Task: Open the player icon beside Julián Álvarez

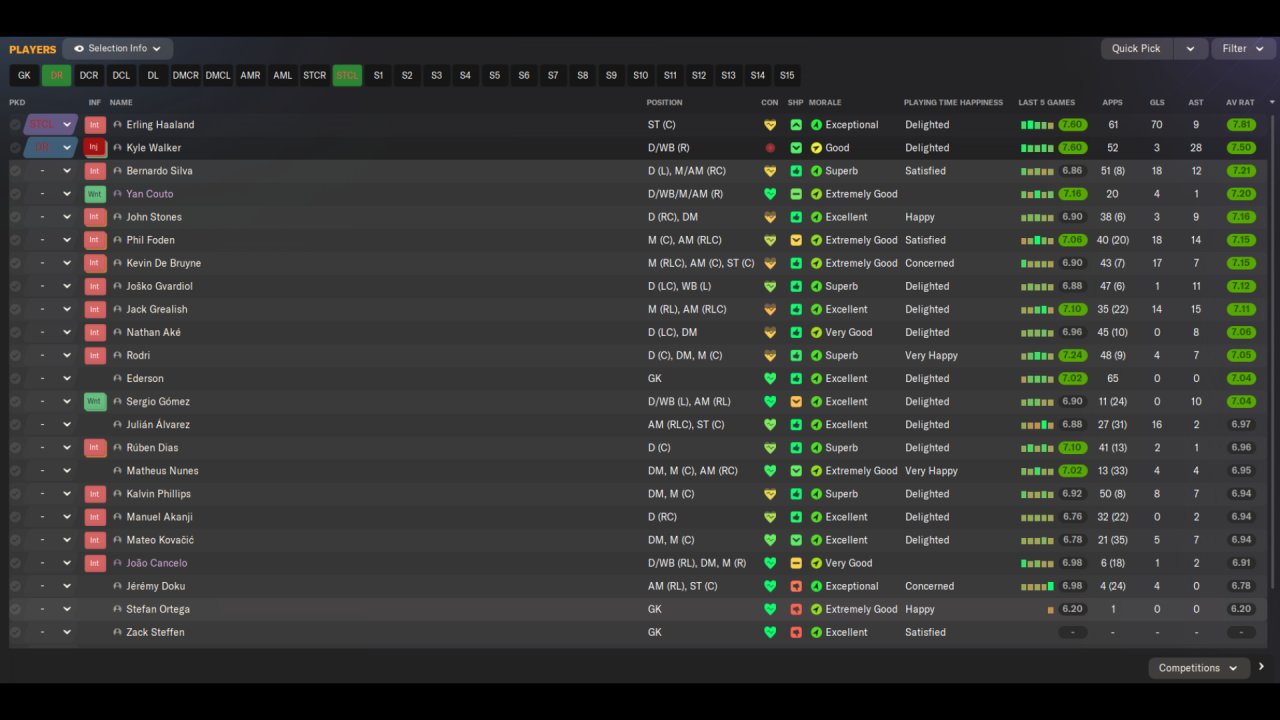Action: tap(117, 424)
